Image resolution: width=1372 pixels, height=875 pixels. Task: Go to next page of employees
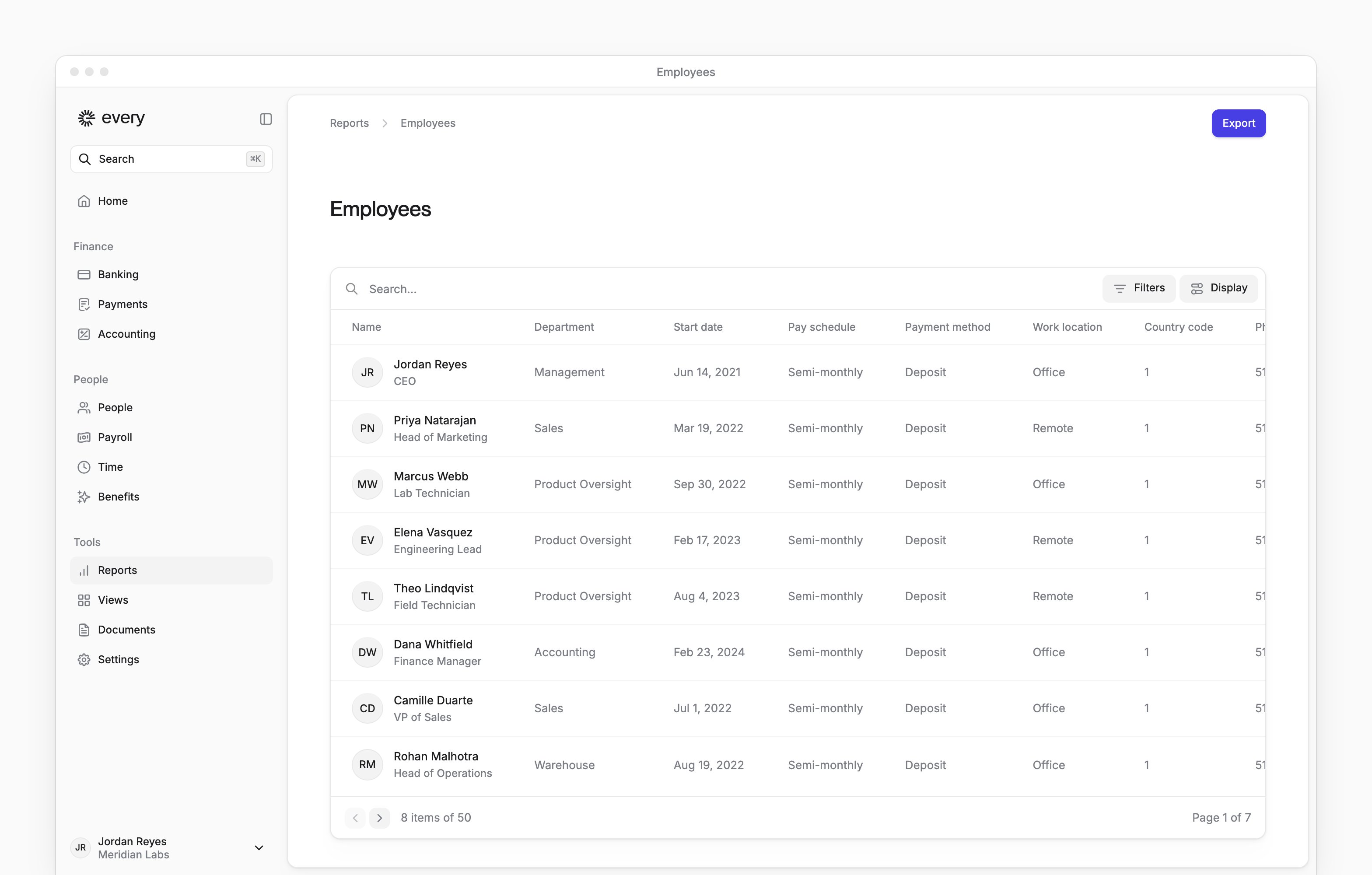coord(379,817)
